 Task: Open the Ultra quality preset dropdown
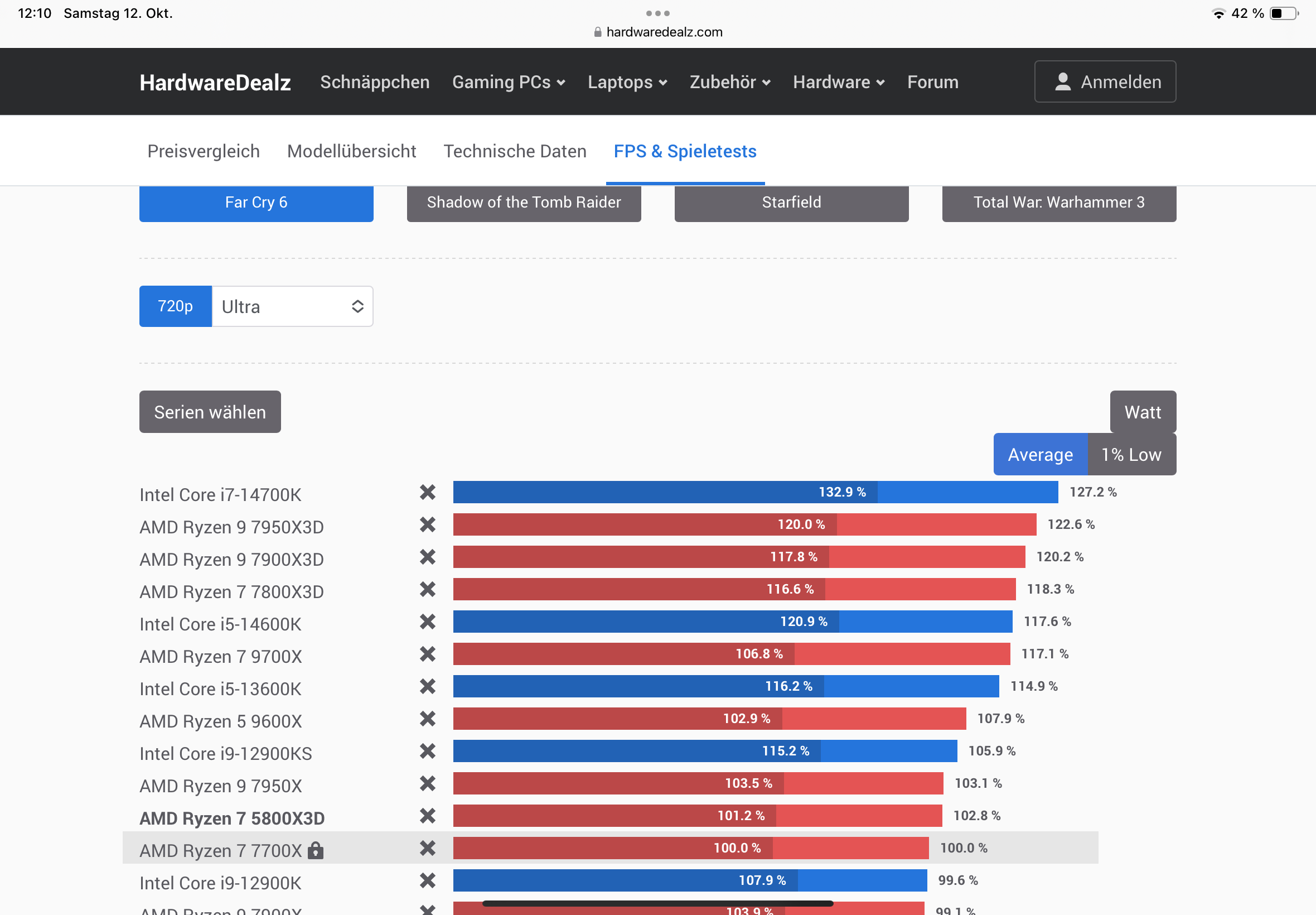292,307
